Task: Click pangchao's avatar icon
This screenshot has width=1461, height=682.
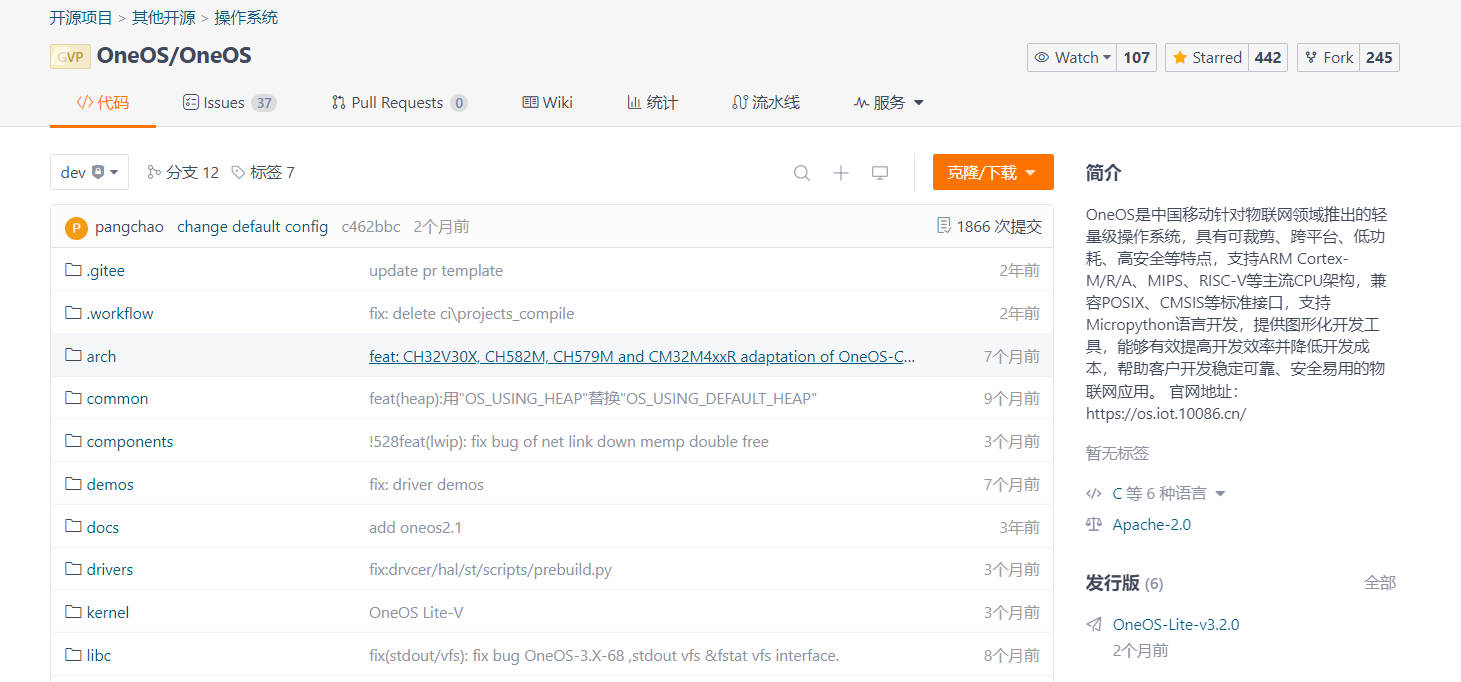Action: tap(76, 227)
